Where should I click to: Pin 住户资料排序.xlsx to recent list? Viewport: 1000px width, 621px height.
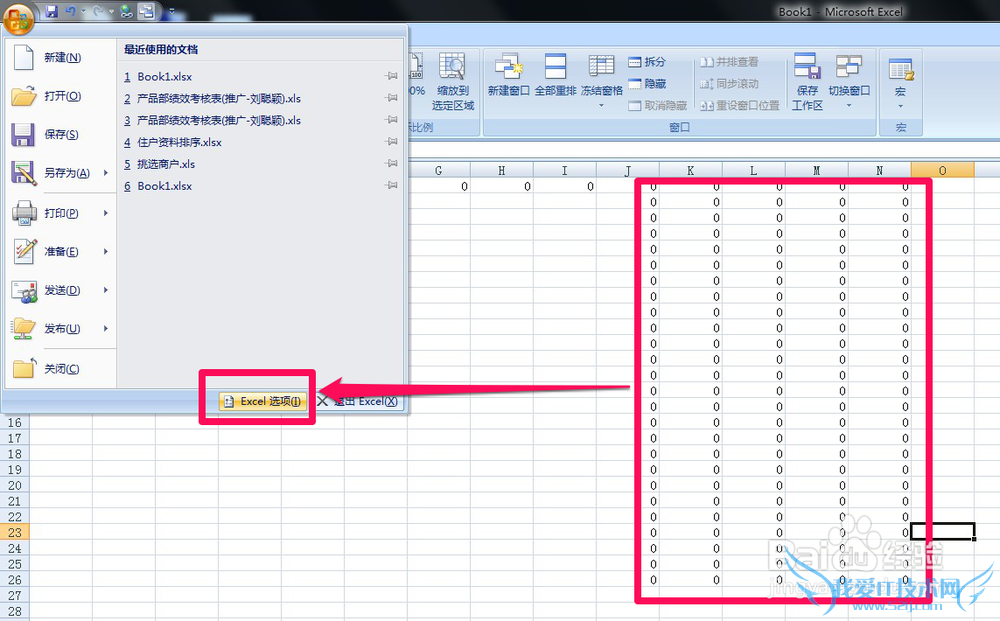pyautogui.click(x=392, y=142)
